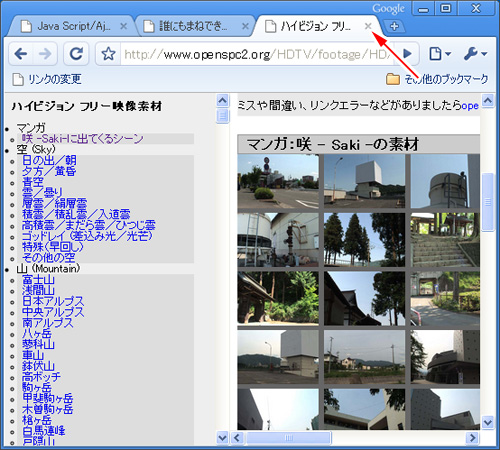
Task: Switch to the Java Script/Aj.. tab
Action: pyautogui.click(x=73, y=26)
